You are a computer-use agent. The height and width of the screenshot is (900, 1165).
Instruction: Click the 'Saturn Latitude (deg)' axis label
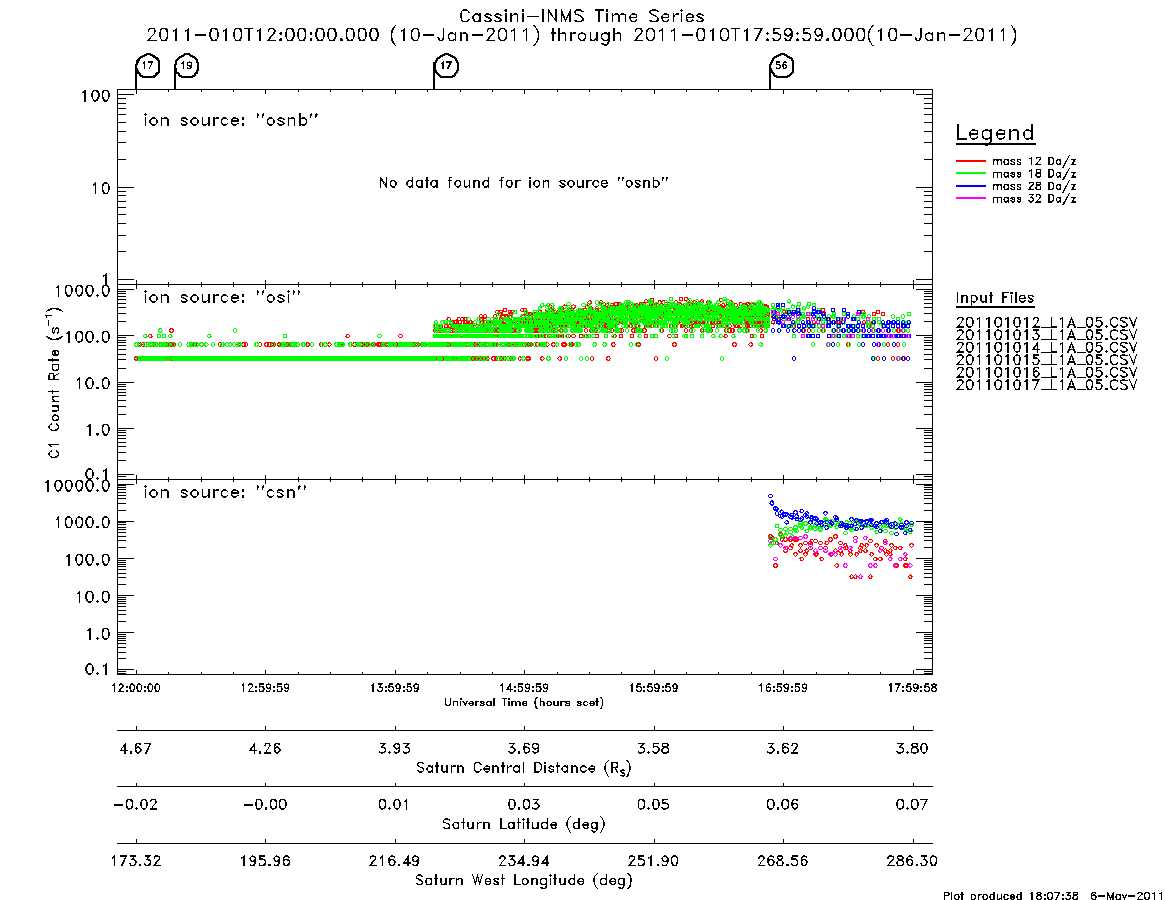click(524, 824)
